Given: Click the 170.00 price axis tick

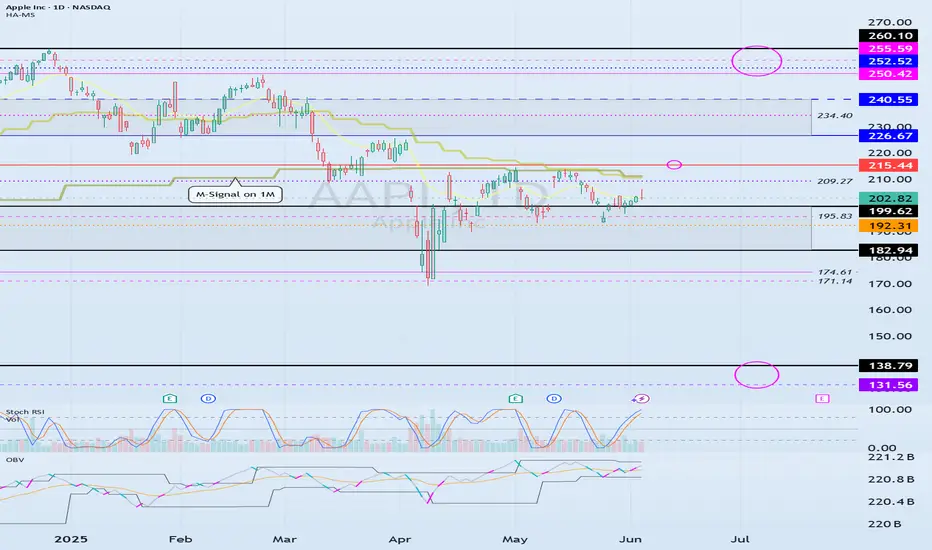Looking at the screenshot, I should click(x=890, y=284).
